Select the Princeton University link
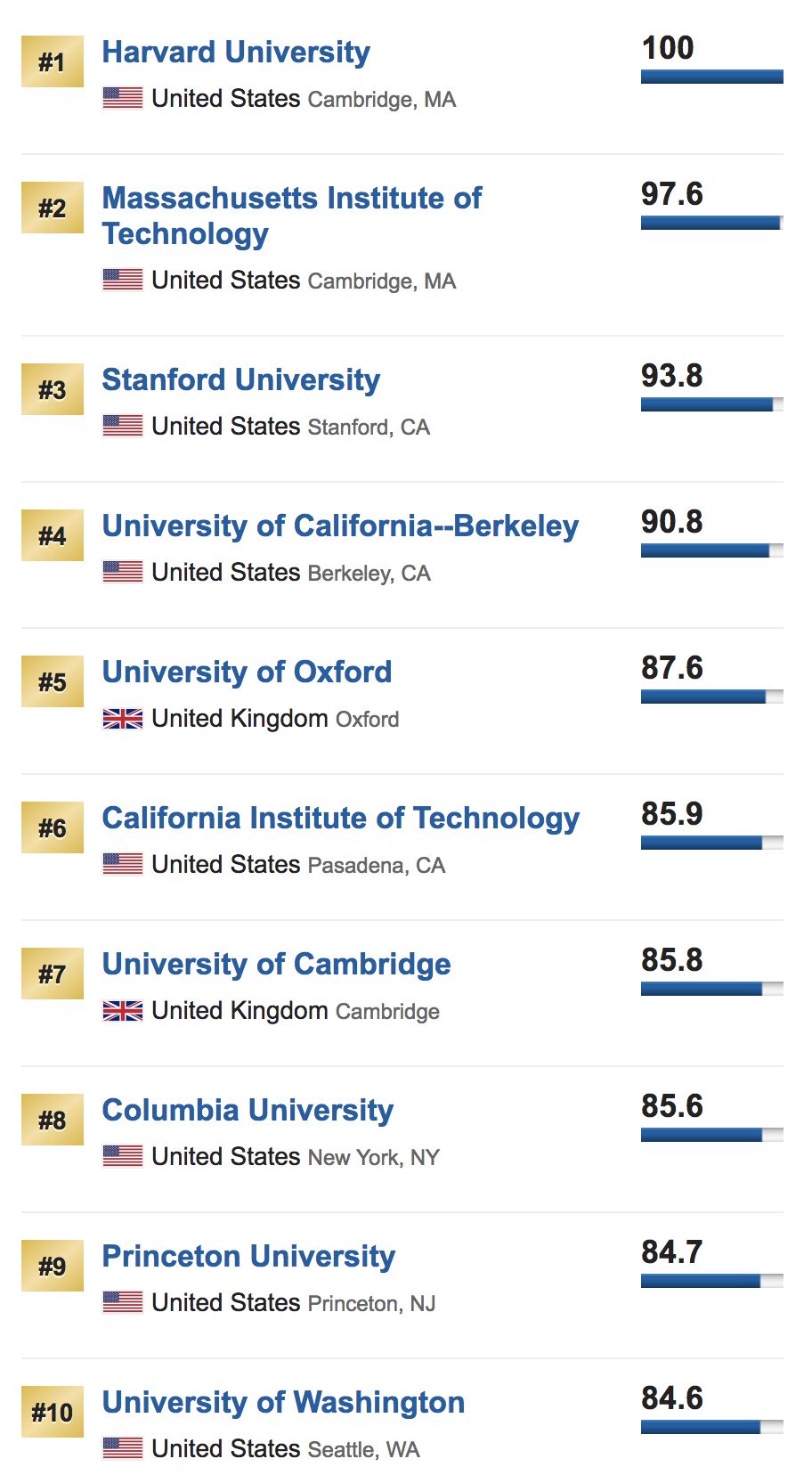This screenshot has height=1475, width=812. point(248,1257)
